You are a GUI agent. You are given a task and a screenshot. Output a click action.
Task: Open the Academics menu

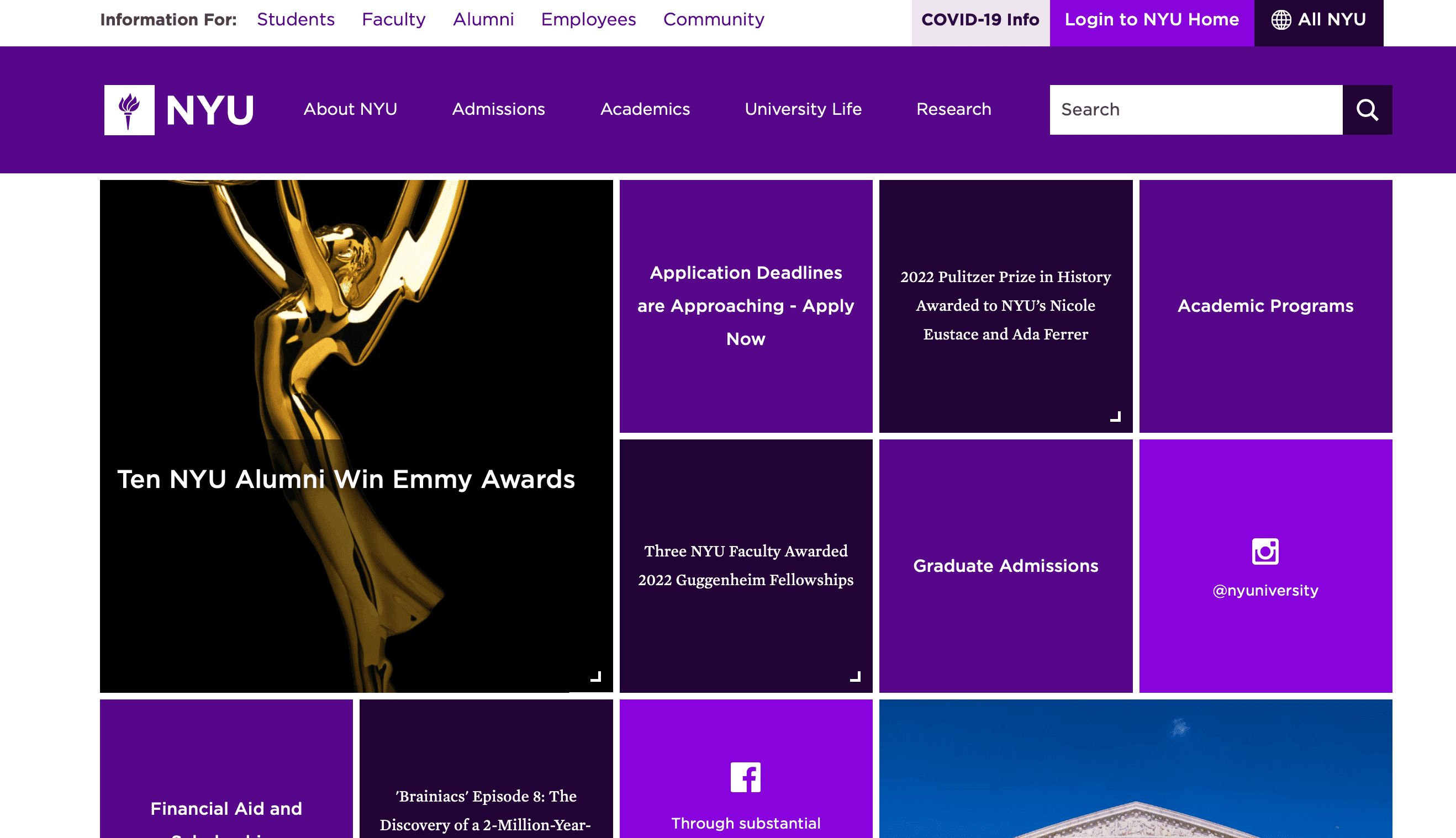click(x=645, y=109)
